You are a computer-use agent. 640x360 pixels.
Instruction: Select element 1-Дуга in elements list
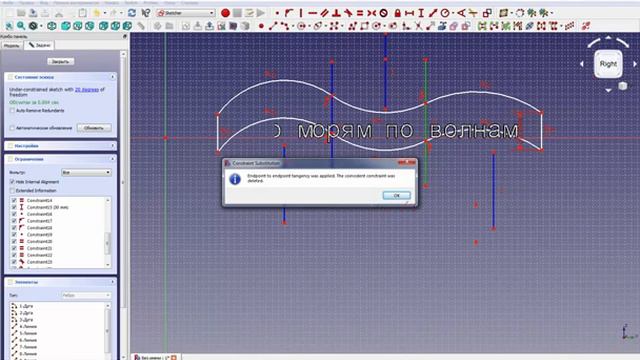pos(26,306)
